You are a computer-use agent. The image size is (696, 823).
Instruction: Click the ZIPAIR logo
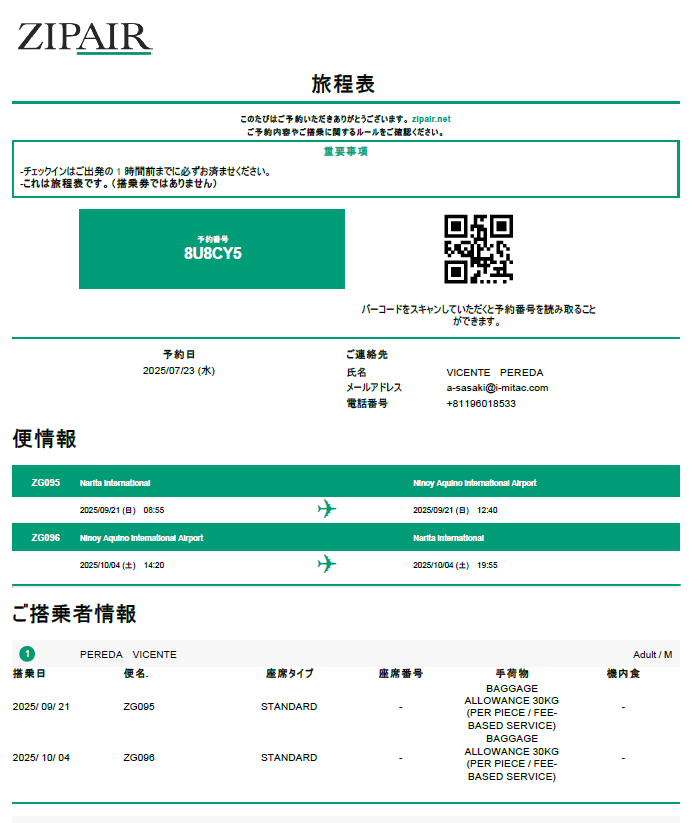pyautogui.click(x=84, y=37)
